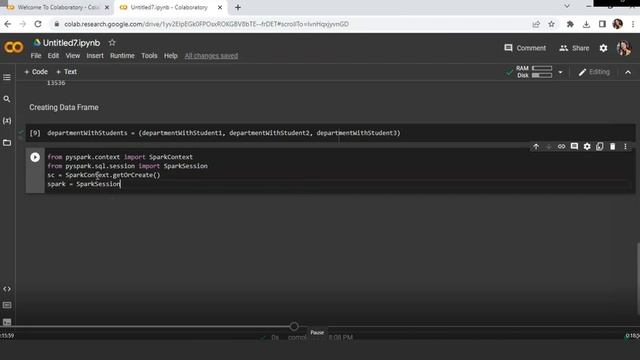The width and height of the screenshot is (640, 360).
Task: Open more cell actions three-dot menu
Action: click(625, 147)
